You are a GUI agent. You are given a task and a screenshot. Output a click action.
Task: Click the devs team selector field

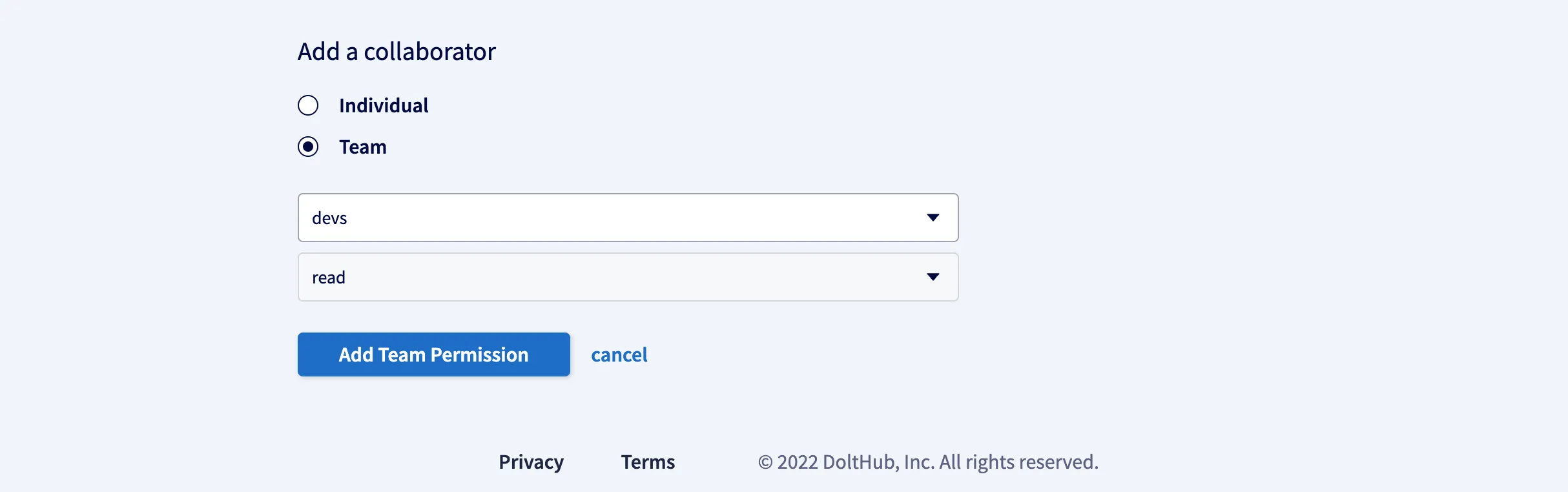pos(626,218)
